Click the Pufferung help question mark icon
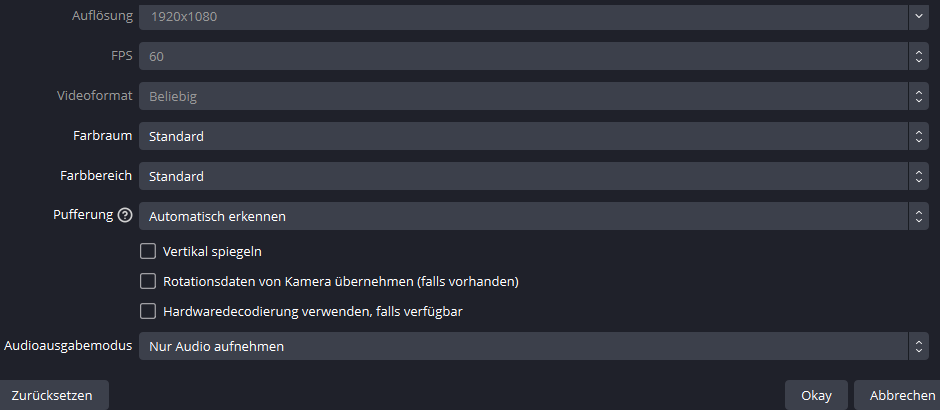This screenshot has height=410, width=940. (125, 215)
